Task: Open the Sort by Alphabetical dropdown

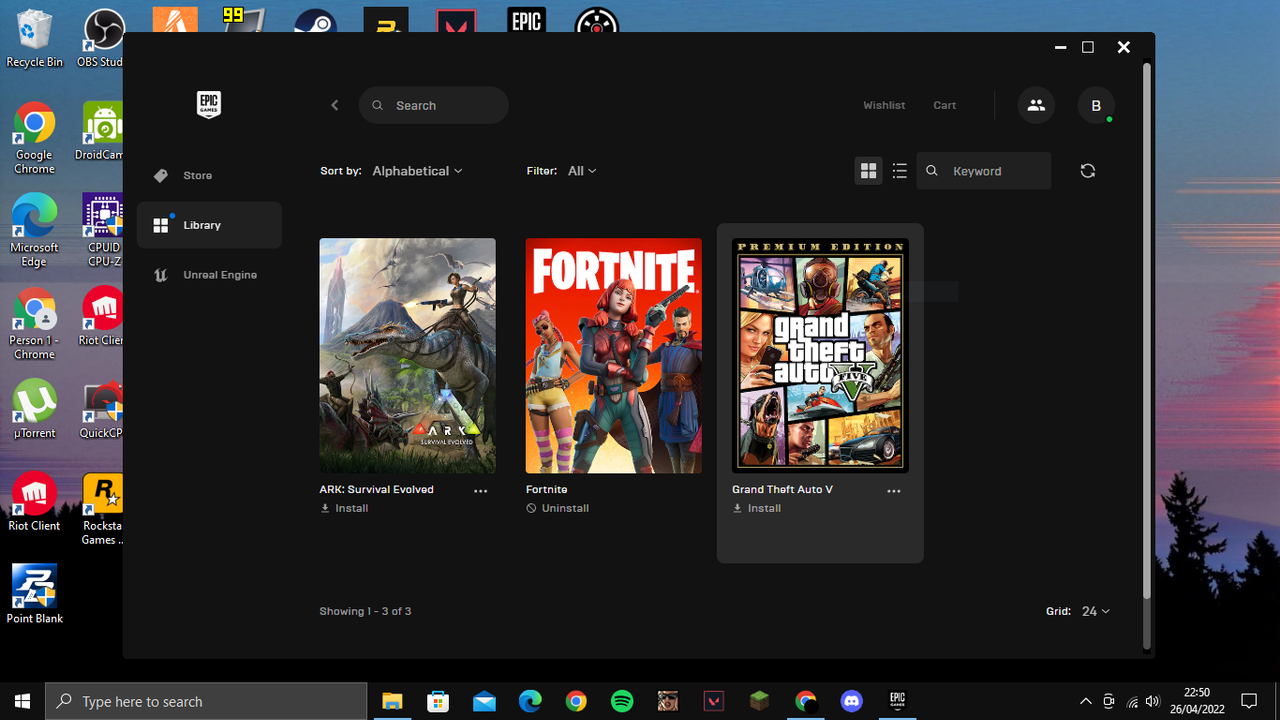Action: coord(418,171)
